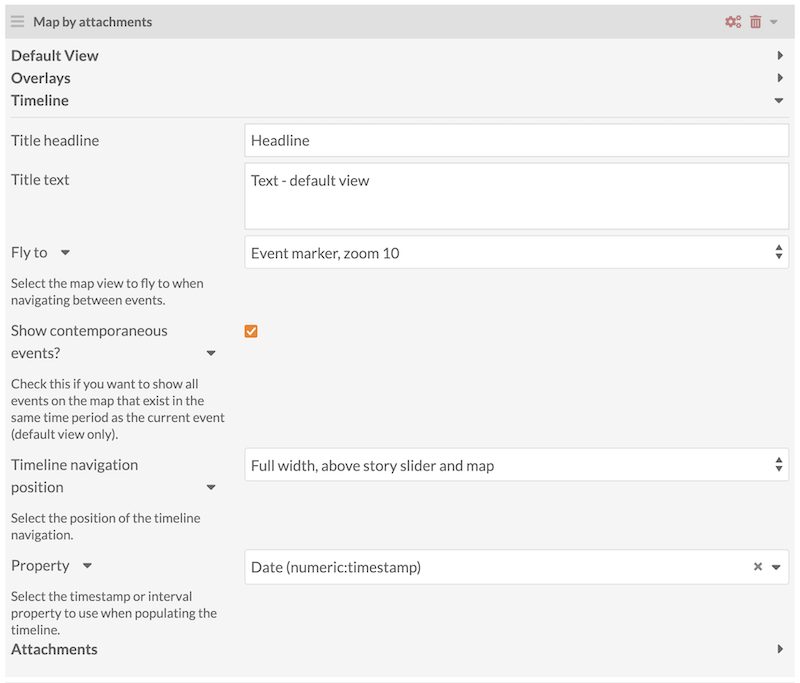Click the 'Check this if you want' help text

(x=117, y=409)
